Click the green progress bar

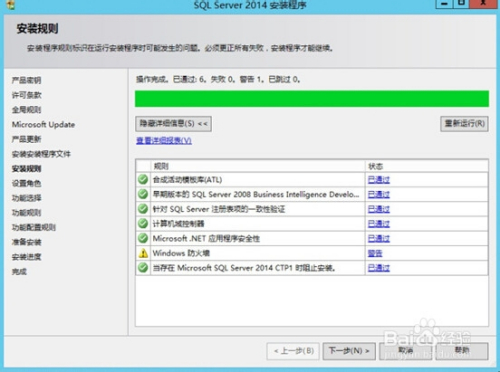coord(312,99)
